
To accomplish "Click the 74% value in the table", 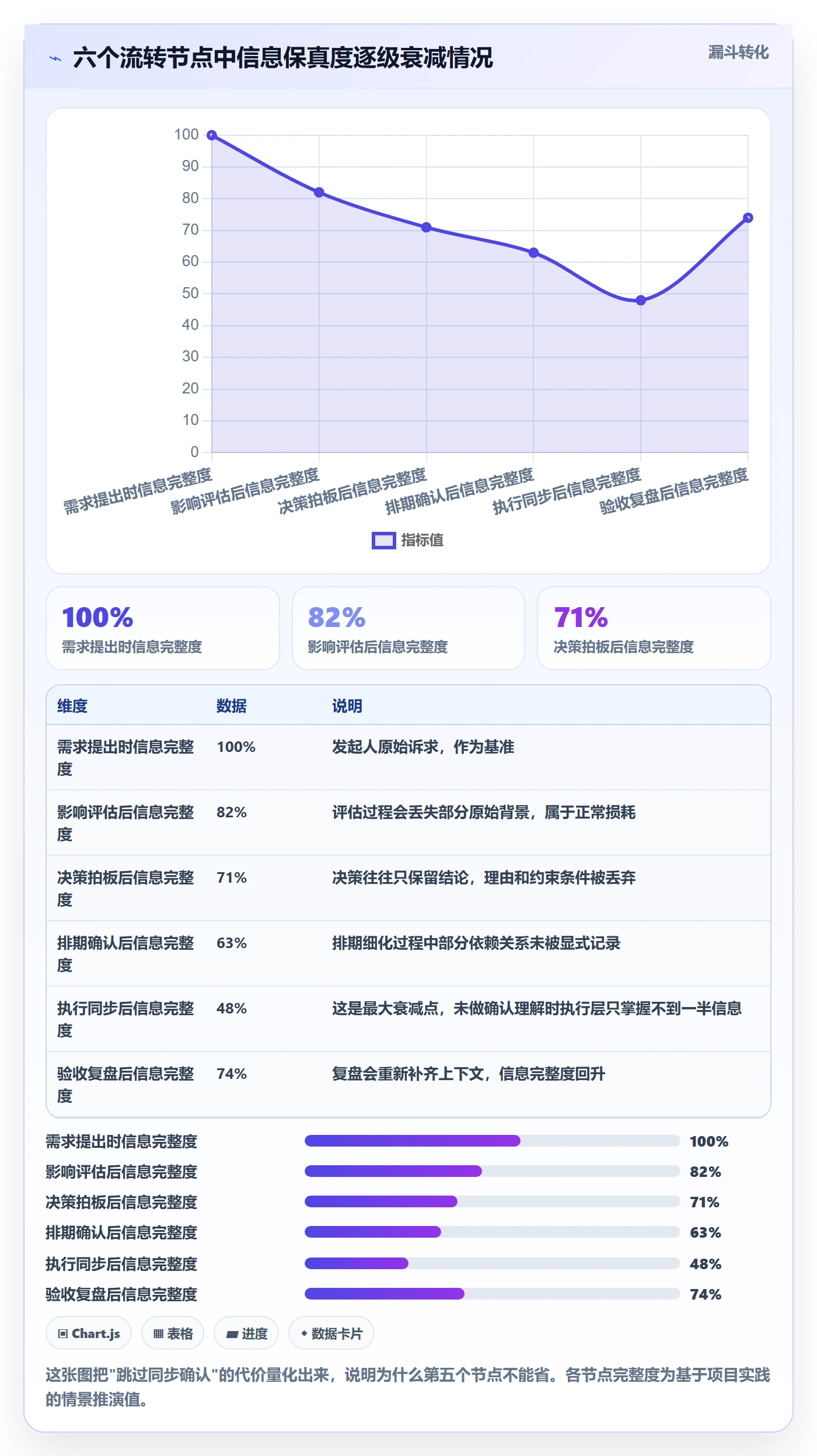I will 232,1074.
